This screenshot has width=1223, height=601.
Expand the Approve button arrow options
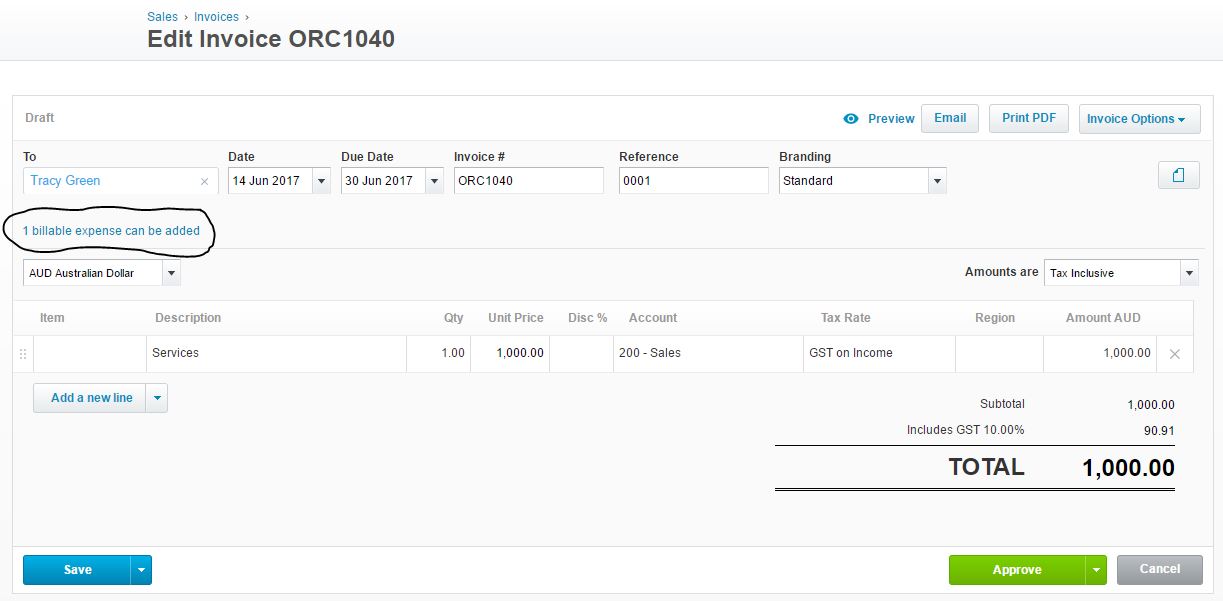pos(1096,570)
